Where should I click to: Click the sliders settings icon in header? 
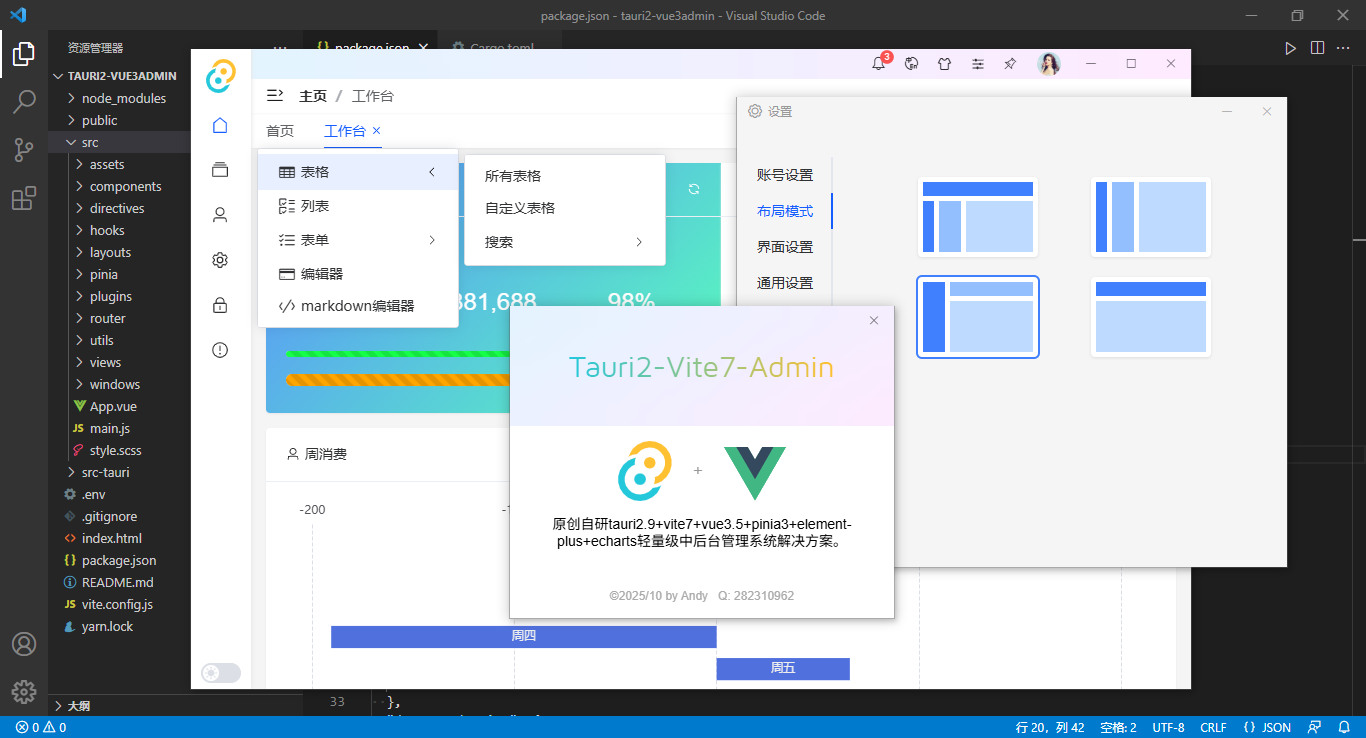(x=978, y=63)
